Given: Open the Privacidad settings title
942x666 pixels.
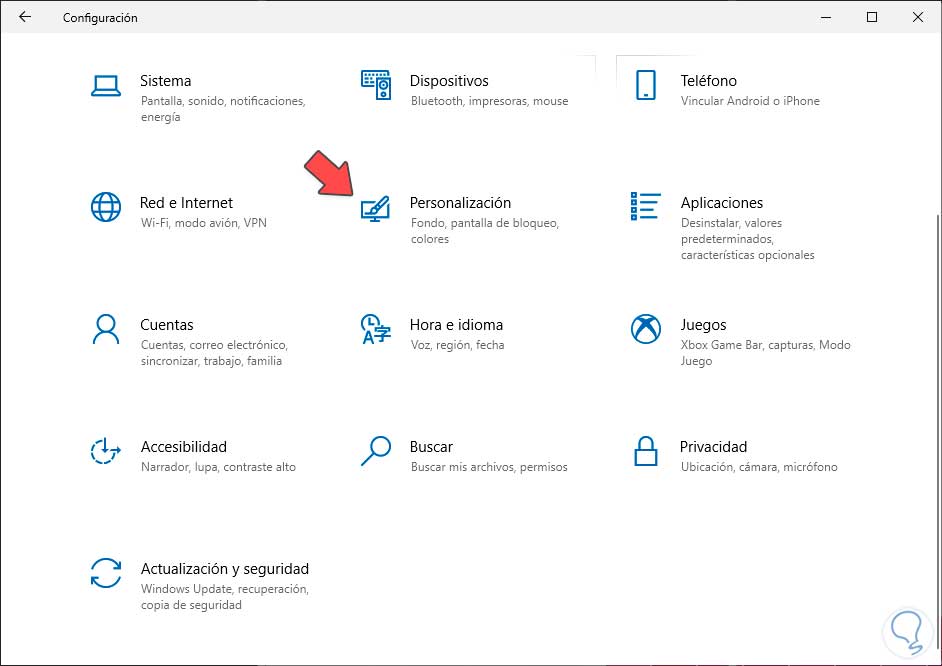Looking at the screenshot, I should click(713, 447).
